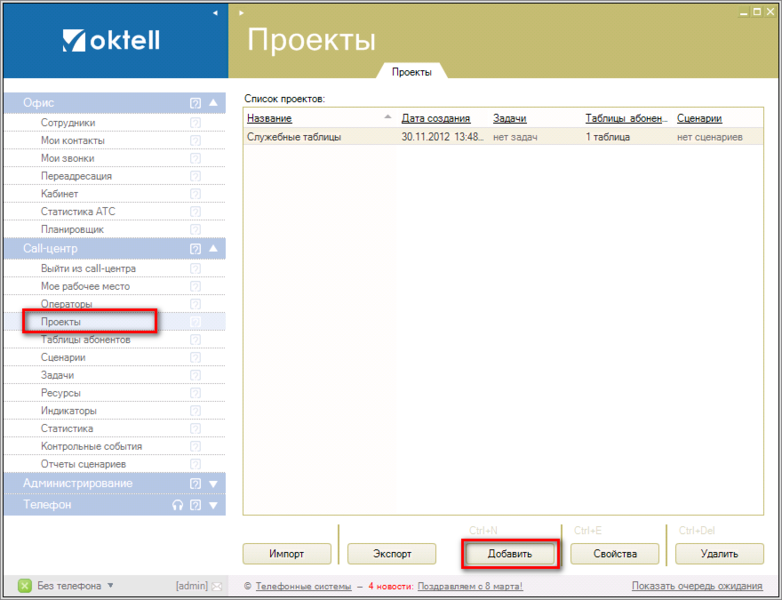Open Операторы in Call-центр
This screenshot has width=782, height=600.
coord(66,304)
